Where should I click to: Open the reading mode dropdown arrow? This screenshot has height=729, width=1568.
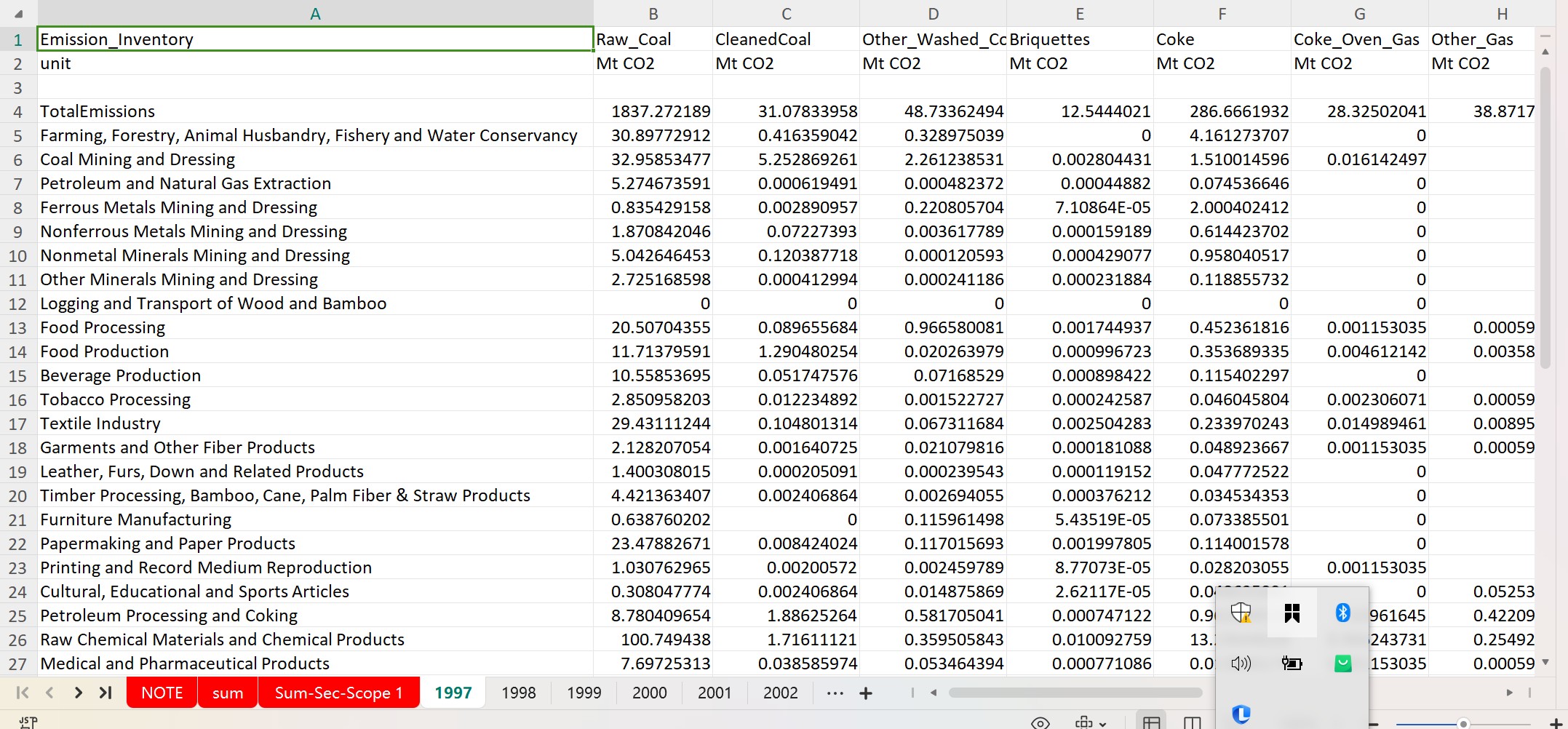coord(1103,724)
